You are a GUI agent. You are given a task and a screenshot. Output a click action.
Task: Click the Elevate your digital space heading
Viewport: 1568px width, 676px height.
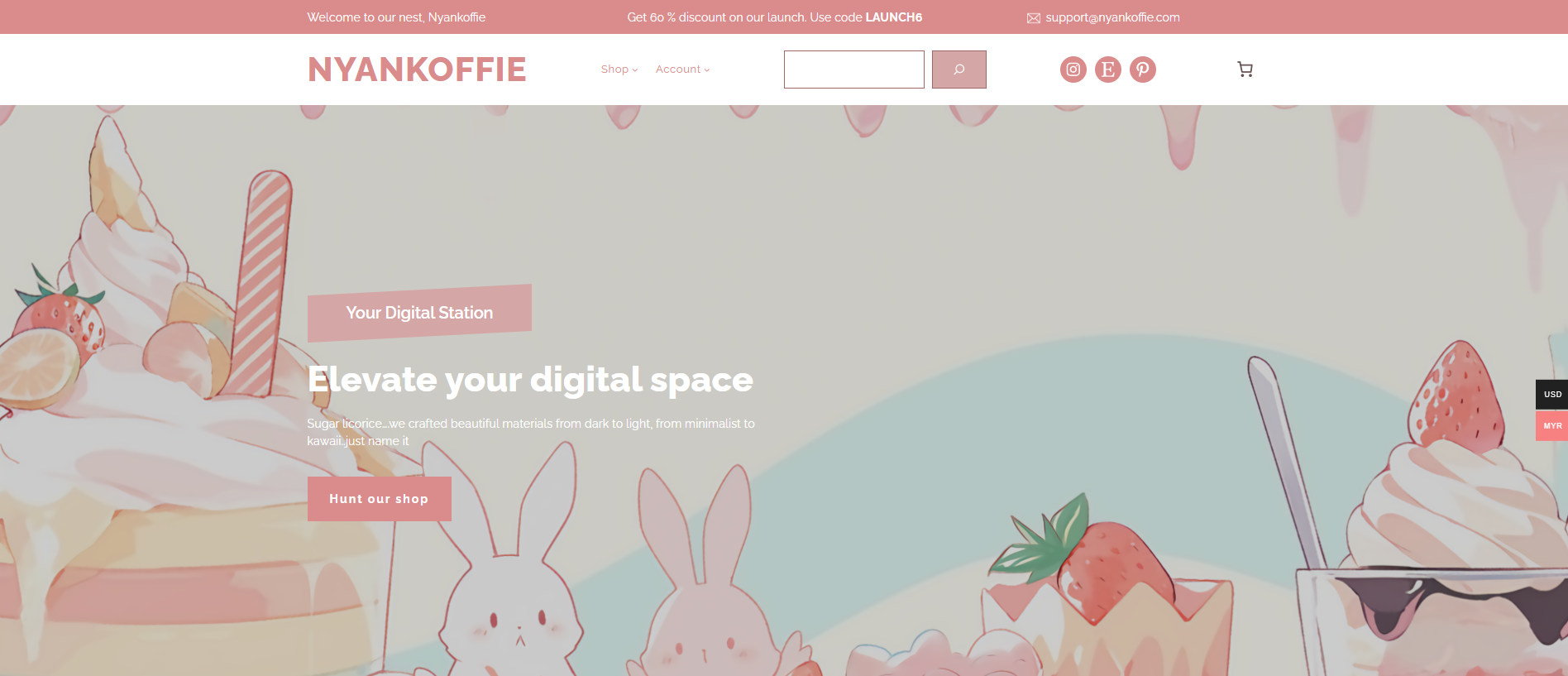530,380
